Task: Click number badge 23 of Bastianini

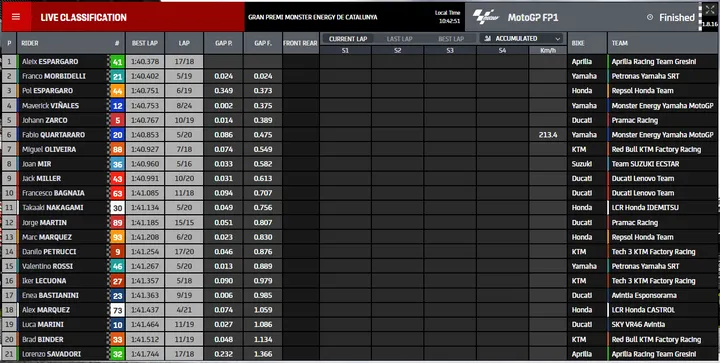Action: (x=118, y=296)
